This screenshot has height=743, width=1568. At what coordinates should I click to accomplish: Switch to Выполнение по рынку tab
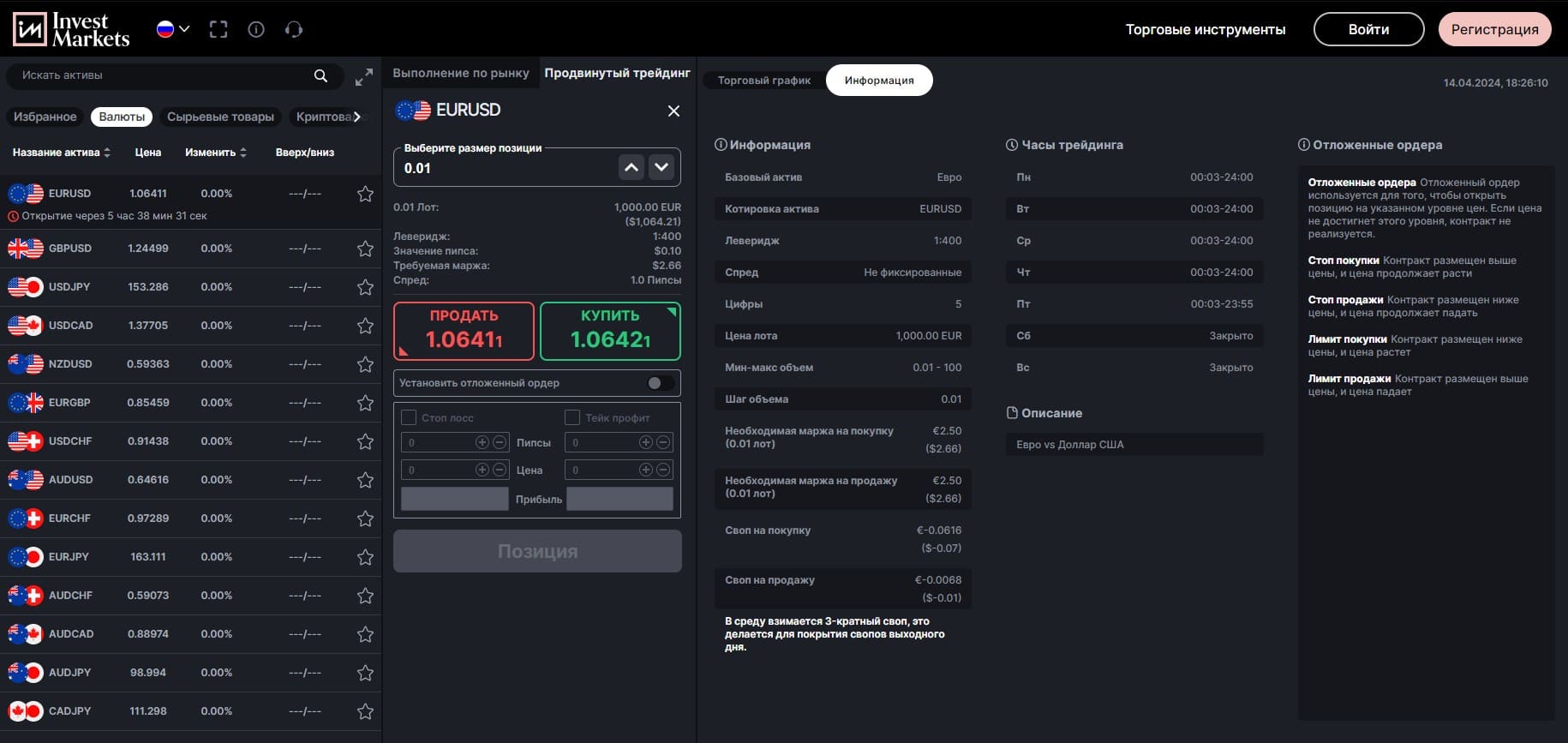pyautogui.click(x=461, y=73)
